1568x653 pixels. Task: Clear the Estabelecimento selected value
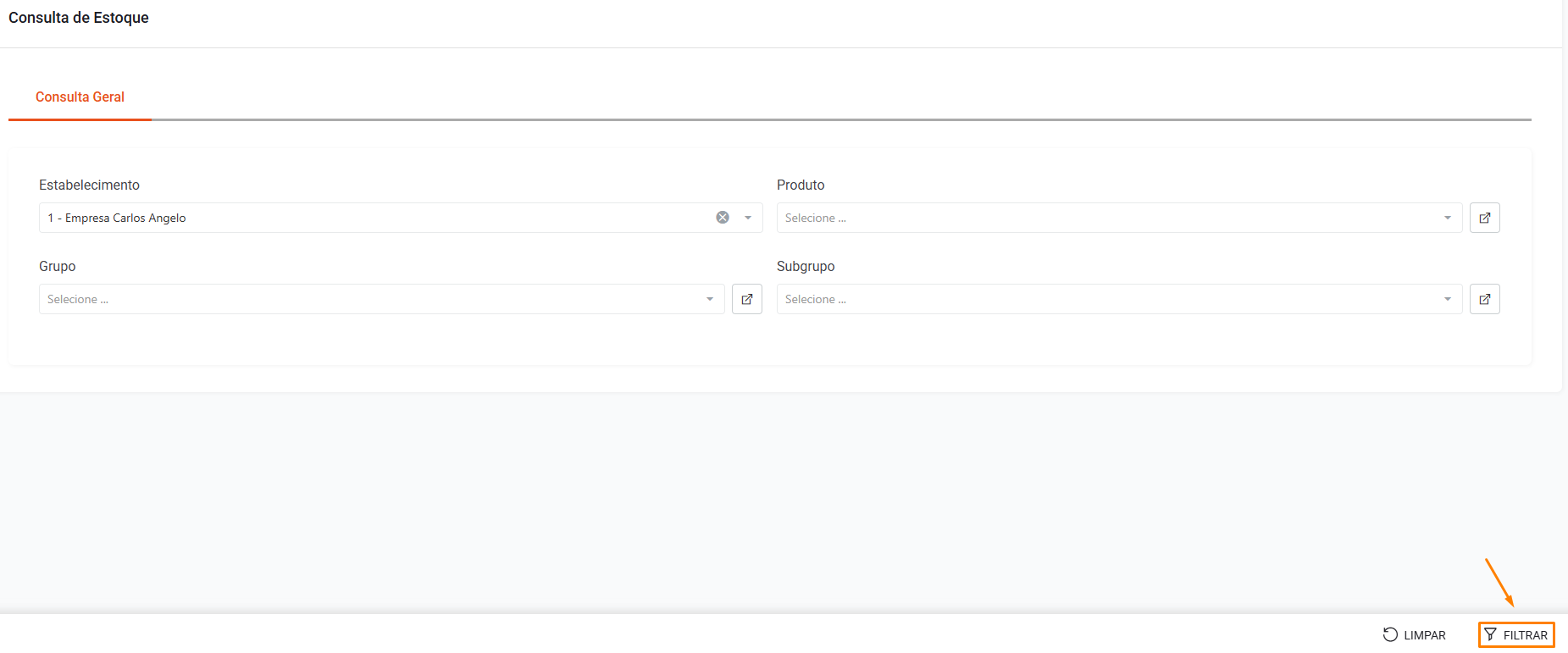tap(723, 218)
